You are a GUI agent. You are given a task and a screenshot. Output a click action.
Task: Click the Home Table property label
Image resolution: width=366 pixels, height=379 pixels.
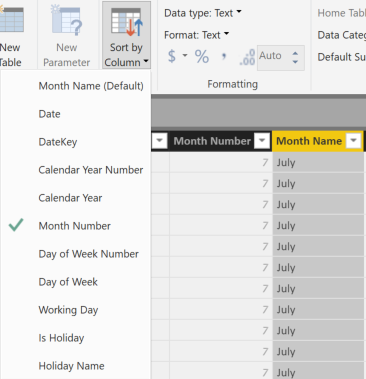[342, 13]
